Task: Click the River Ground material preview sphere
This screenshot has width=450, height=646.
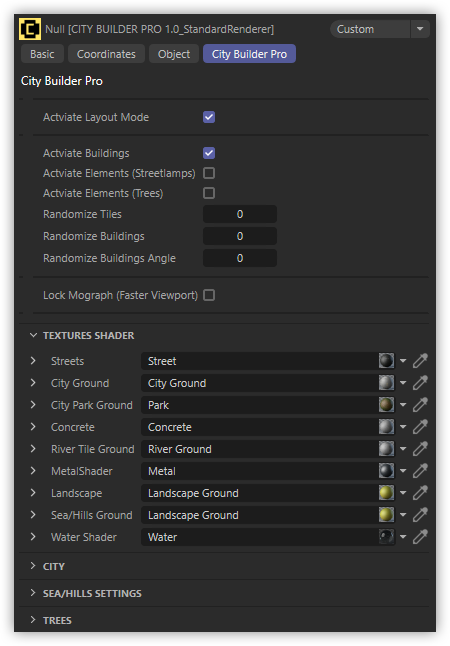Action: point(386,449)
